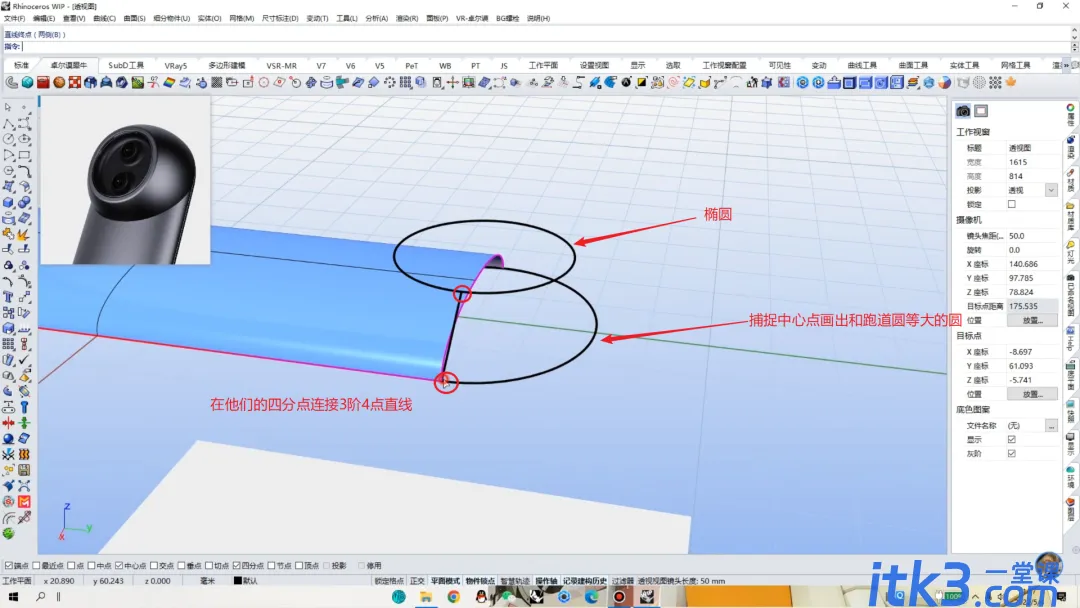Open QQ penguin app from taskbar
This screenshot has height=608, width=1080.
click(481, 596)
